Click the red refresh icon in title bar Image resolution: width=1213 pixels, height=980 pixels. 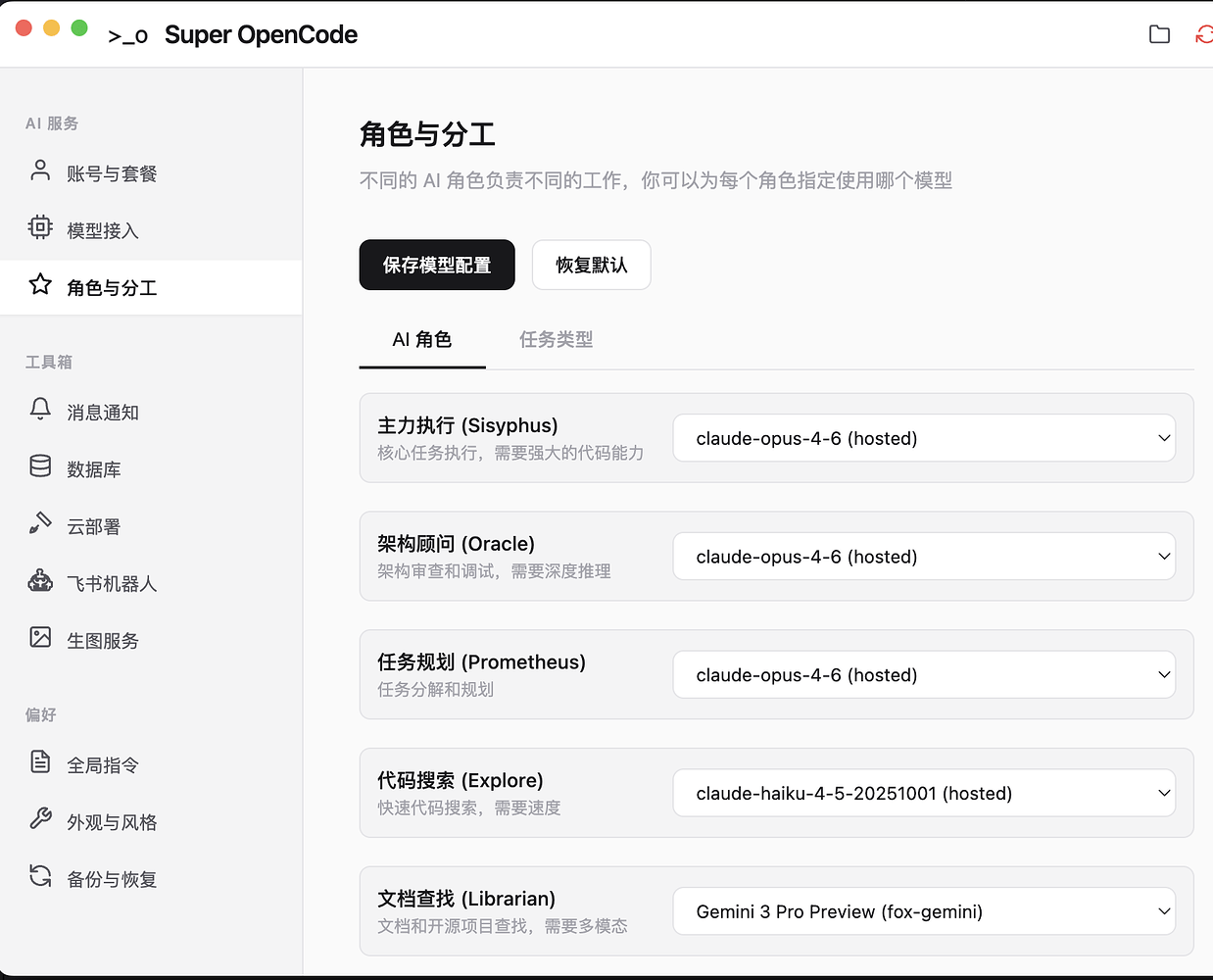[1204, 34]
